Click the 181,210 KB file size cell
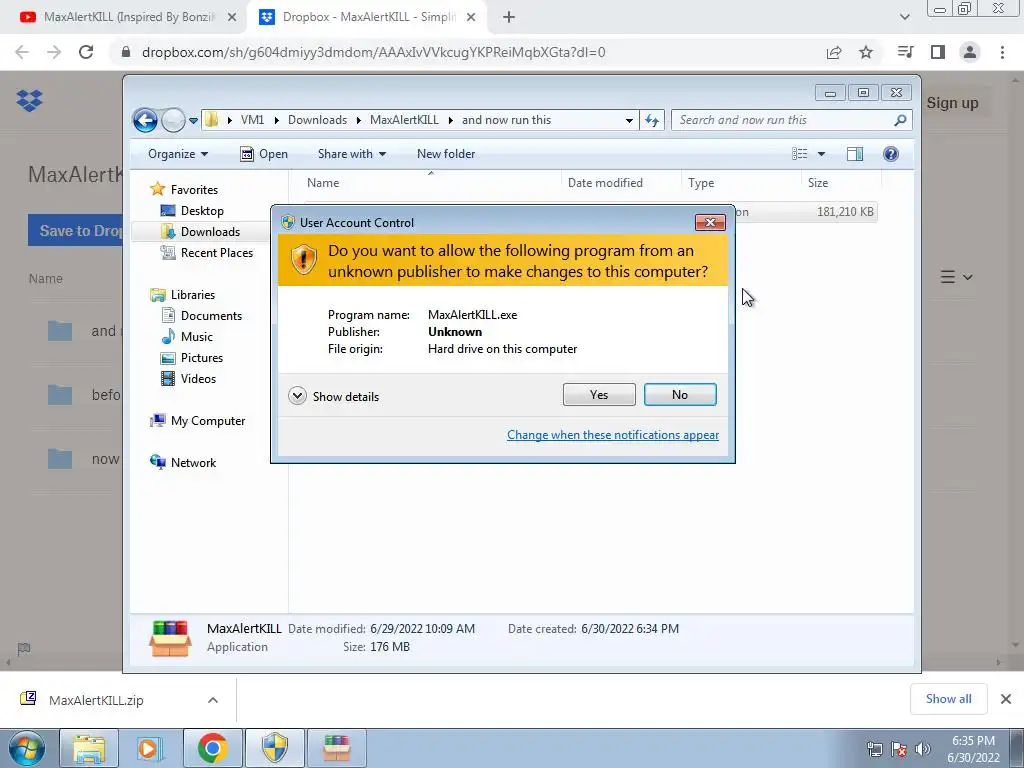1024x768 pixels. (844, 212)
